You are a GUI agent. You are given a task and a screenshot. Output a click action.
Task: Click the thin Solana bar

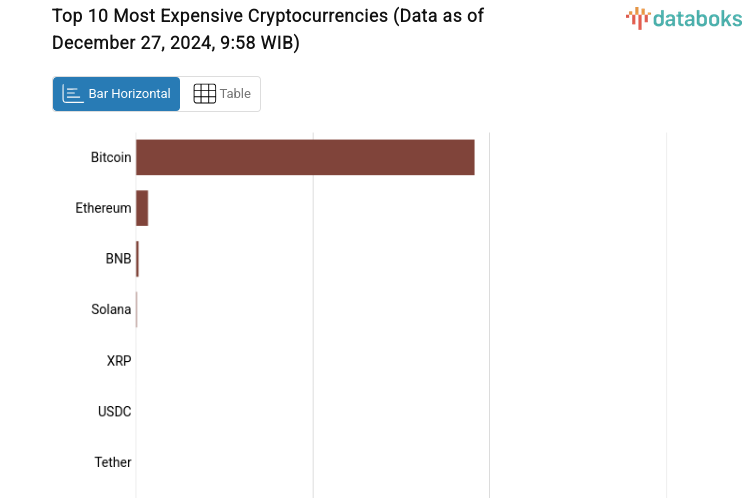coord(136,309)
